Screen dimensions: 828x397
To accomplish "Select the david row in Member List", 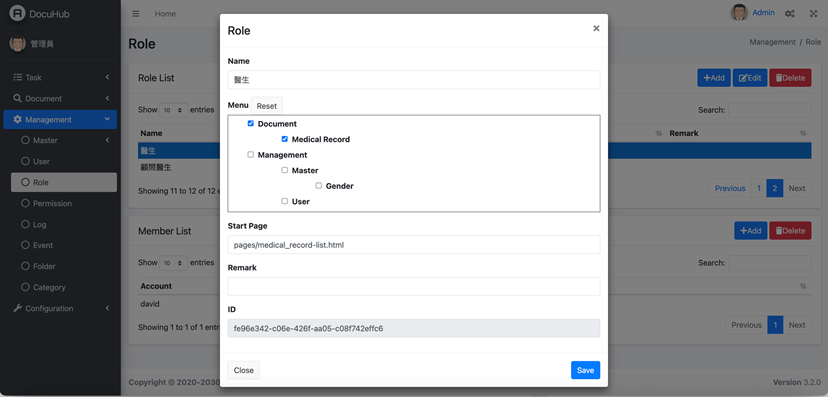I will [474, 304].
